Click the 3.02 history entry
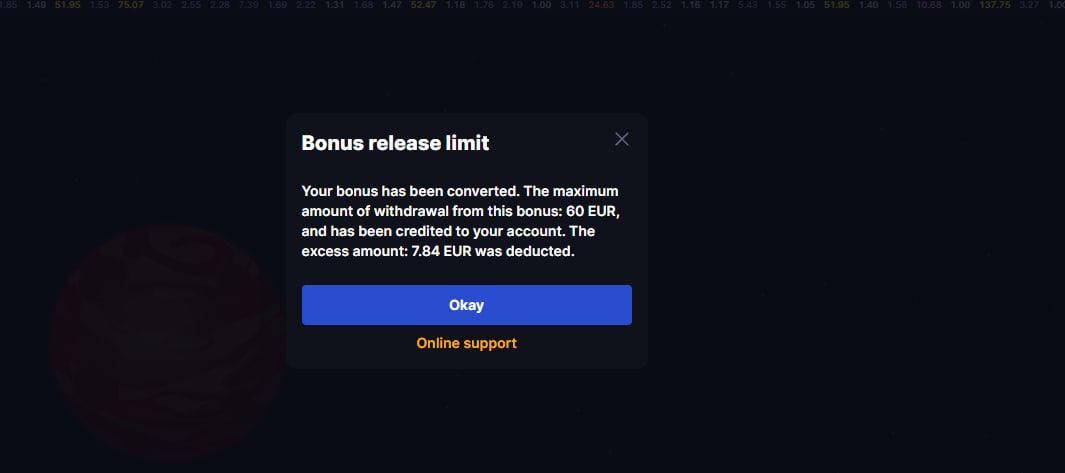 [163, 5]
